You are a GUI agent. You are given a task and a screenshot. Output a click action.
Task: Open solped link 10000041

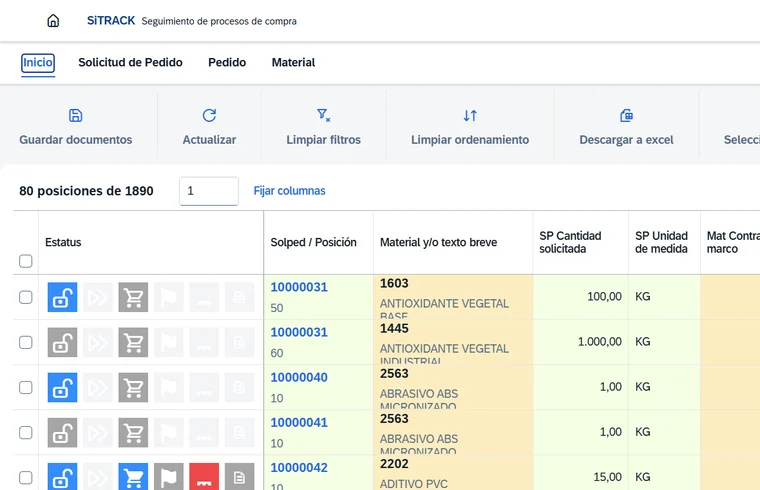299,422
